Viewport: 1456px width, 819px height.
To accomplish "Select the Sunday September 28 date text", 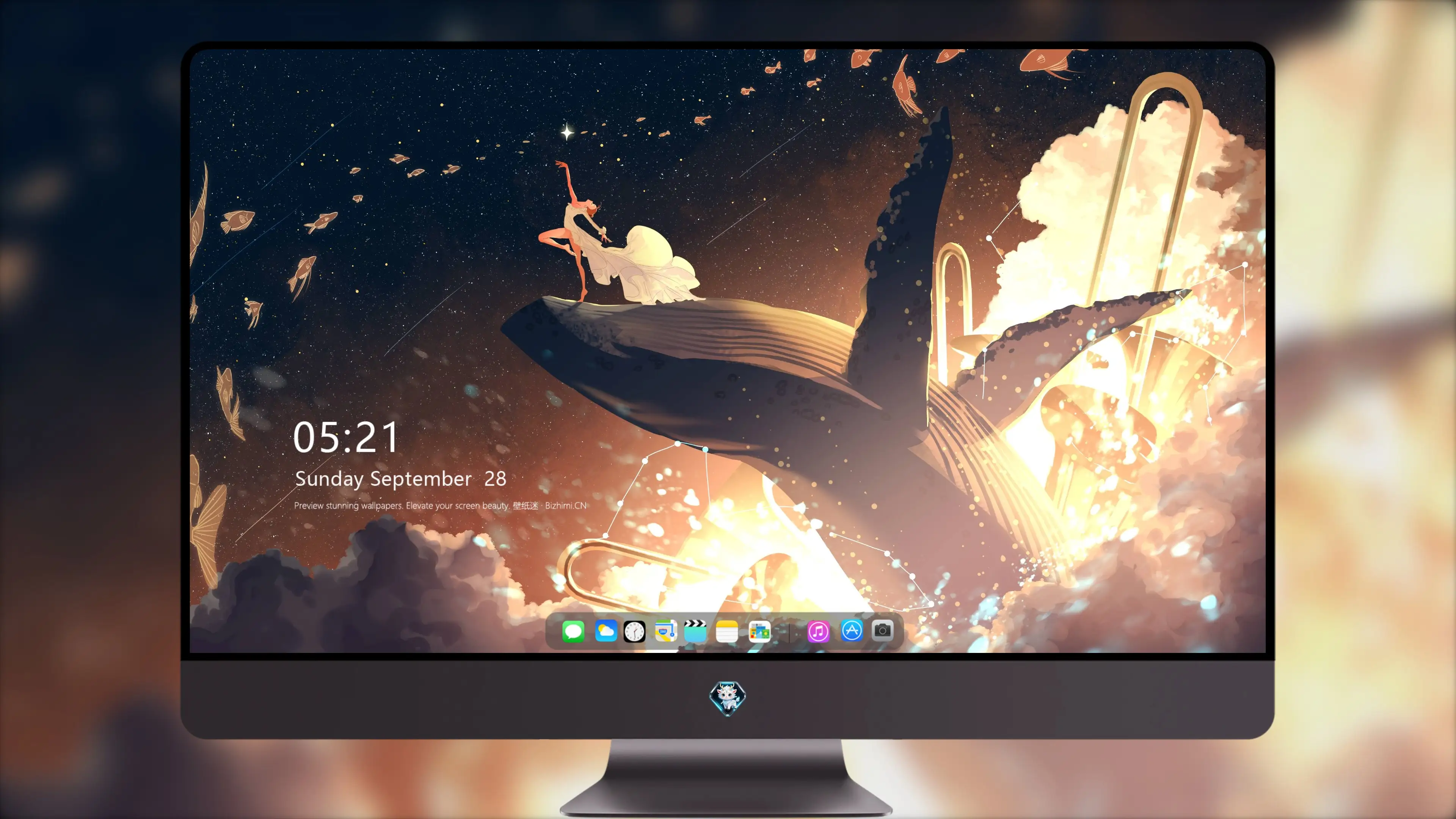I will [x=401, y=479].
